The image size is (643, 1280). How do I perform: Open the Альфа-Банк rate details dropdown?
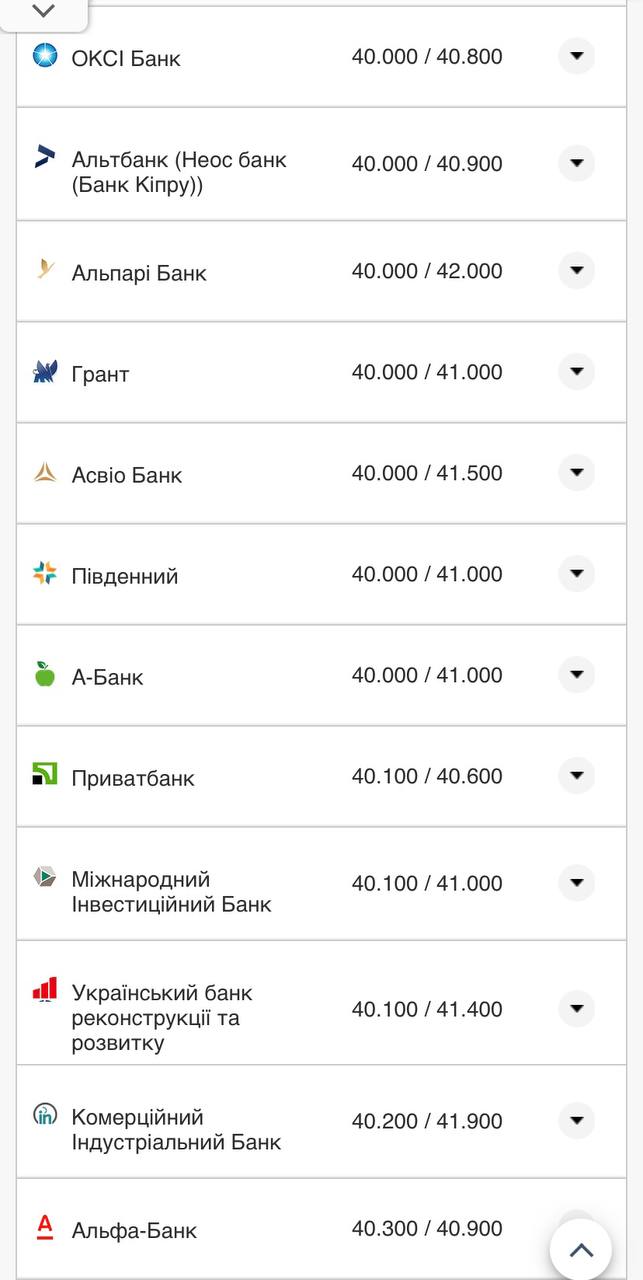click(576, 1228)
